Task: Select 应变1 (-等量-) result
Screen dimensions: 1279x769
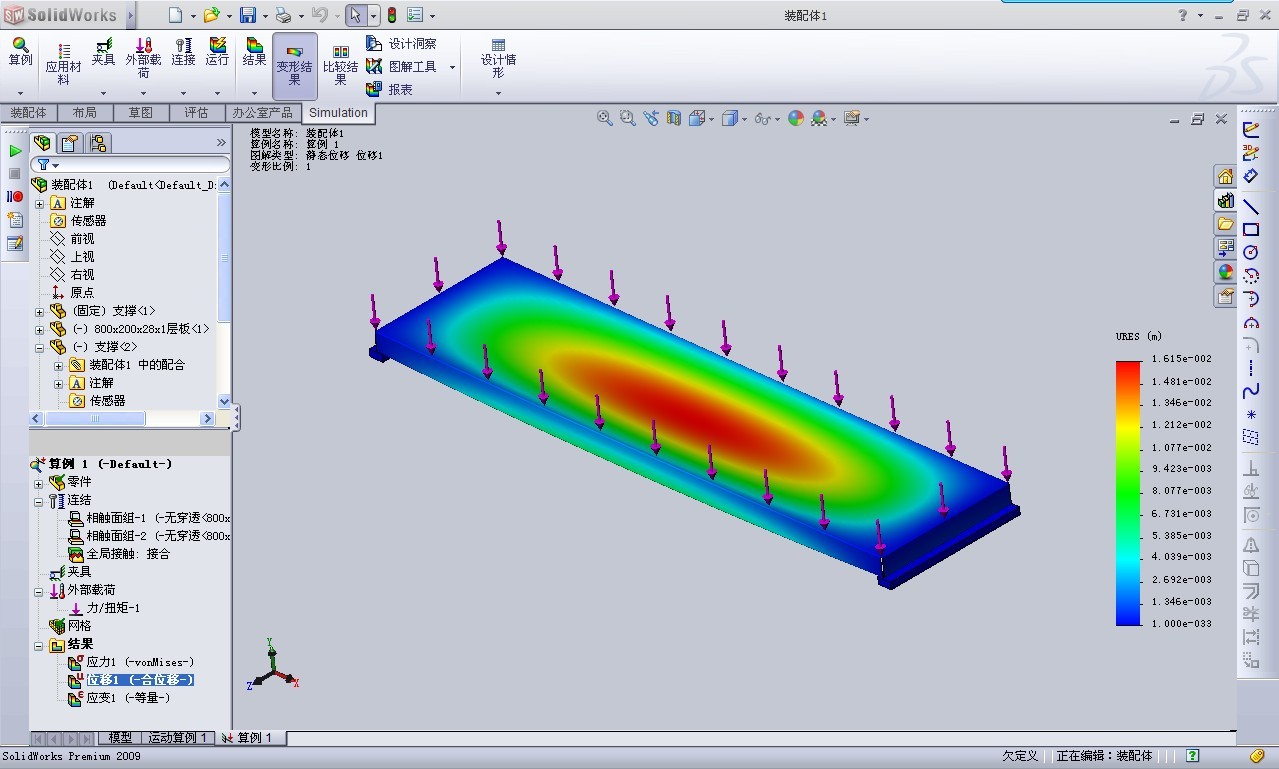Action: click(128, 698)
